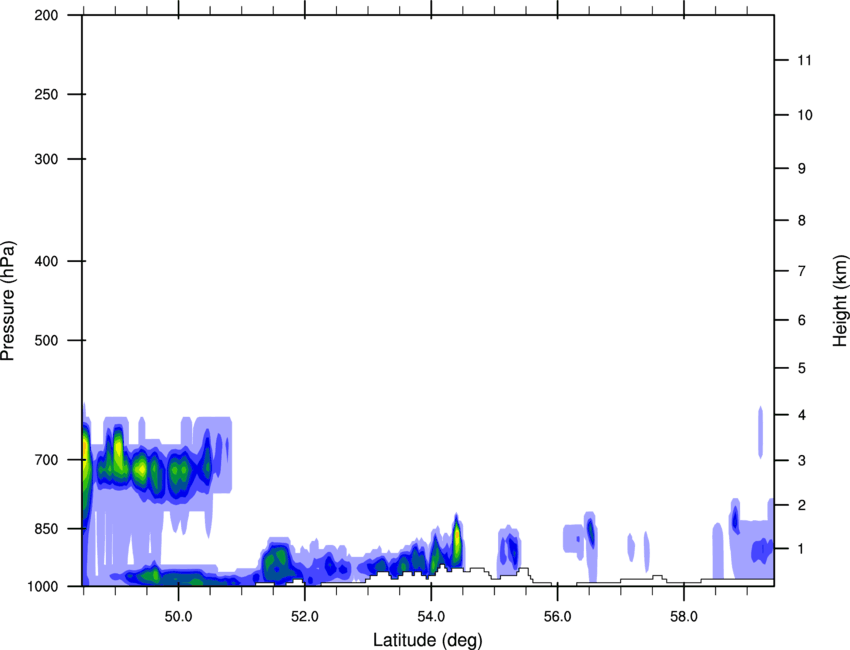Click the Pressure (hPa) axis title
850x650 pixels.
pos(8,300)
